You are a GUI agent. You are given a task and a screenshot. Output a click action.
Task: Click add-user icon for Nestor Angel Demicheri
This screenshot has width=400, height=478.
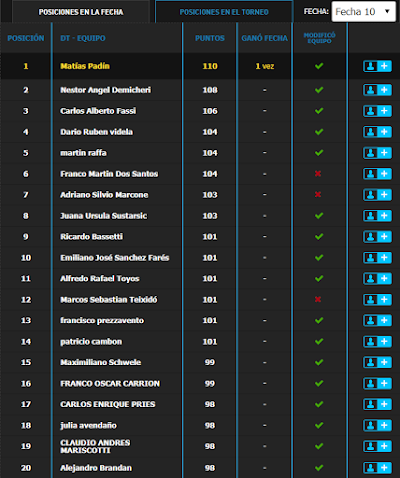pyautogui.click(x=377, y=90)
